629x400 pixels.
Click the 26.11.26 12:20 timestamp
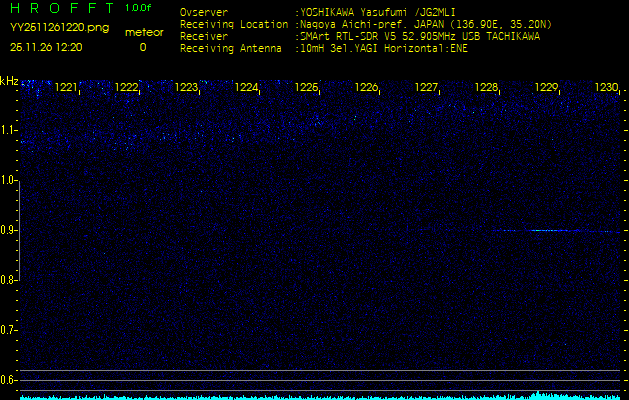(x=45, y=47)
